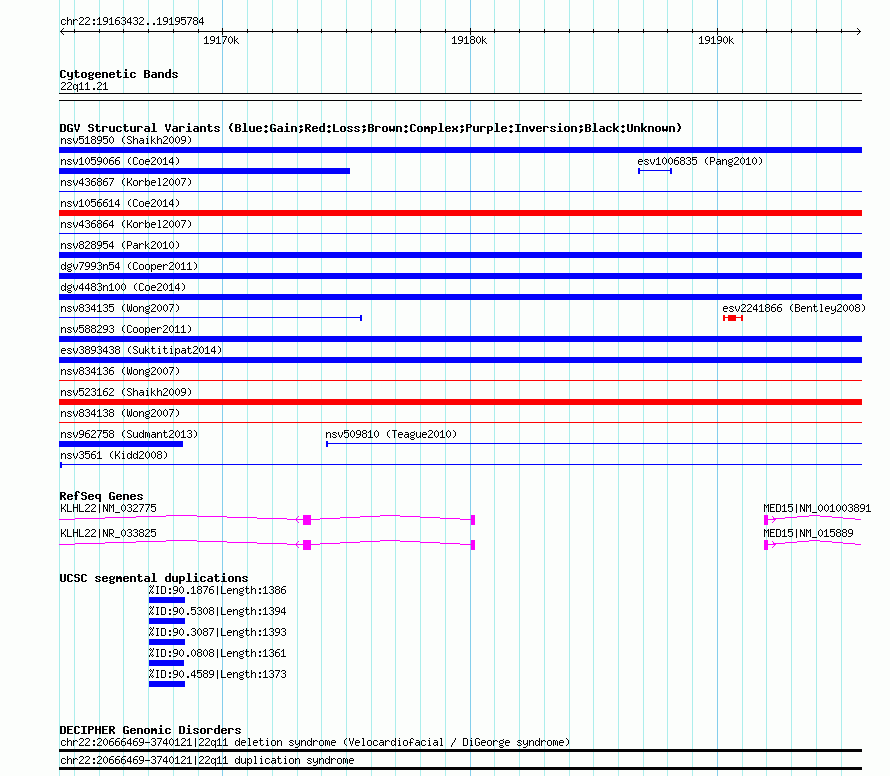Click segmental duplication %ID:90.3087 Length:1393
The width and height of the screenshot is (890, 776).
point(217,632)
